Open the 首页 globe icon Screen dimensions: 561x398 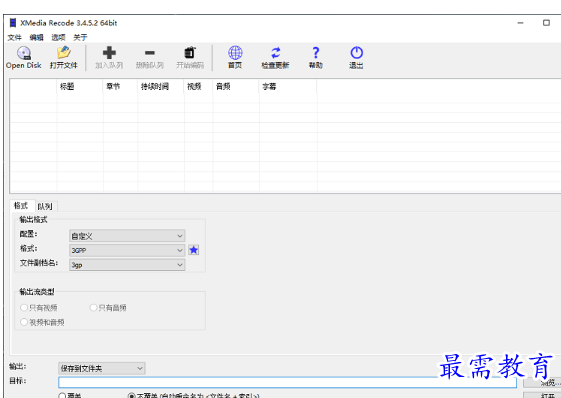[235, 53]
